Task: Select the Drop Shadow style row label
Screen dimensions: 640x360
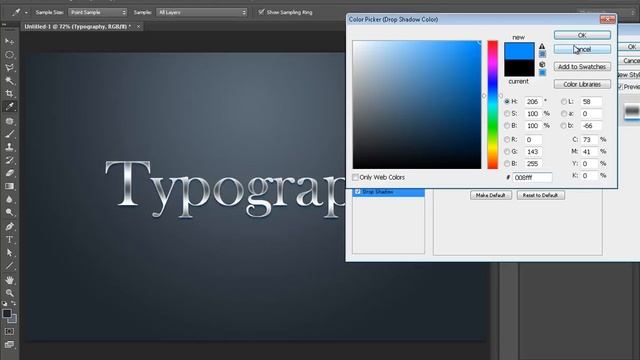Action: point(378,191)
